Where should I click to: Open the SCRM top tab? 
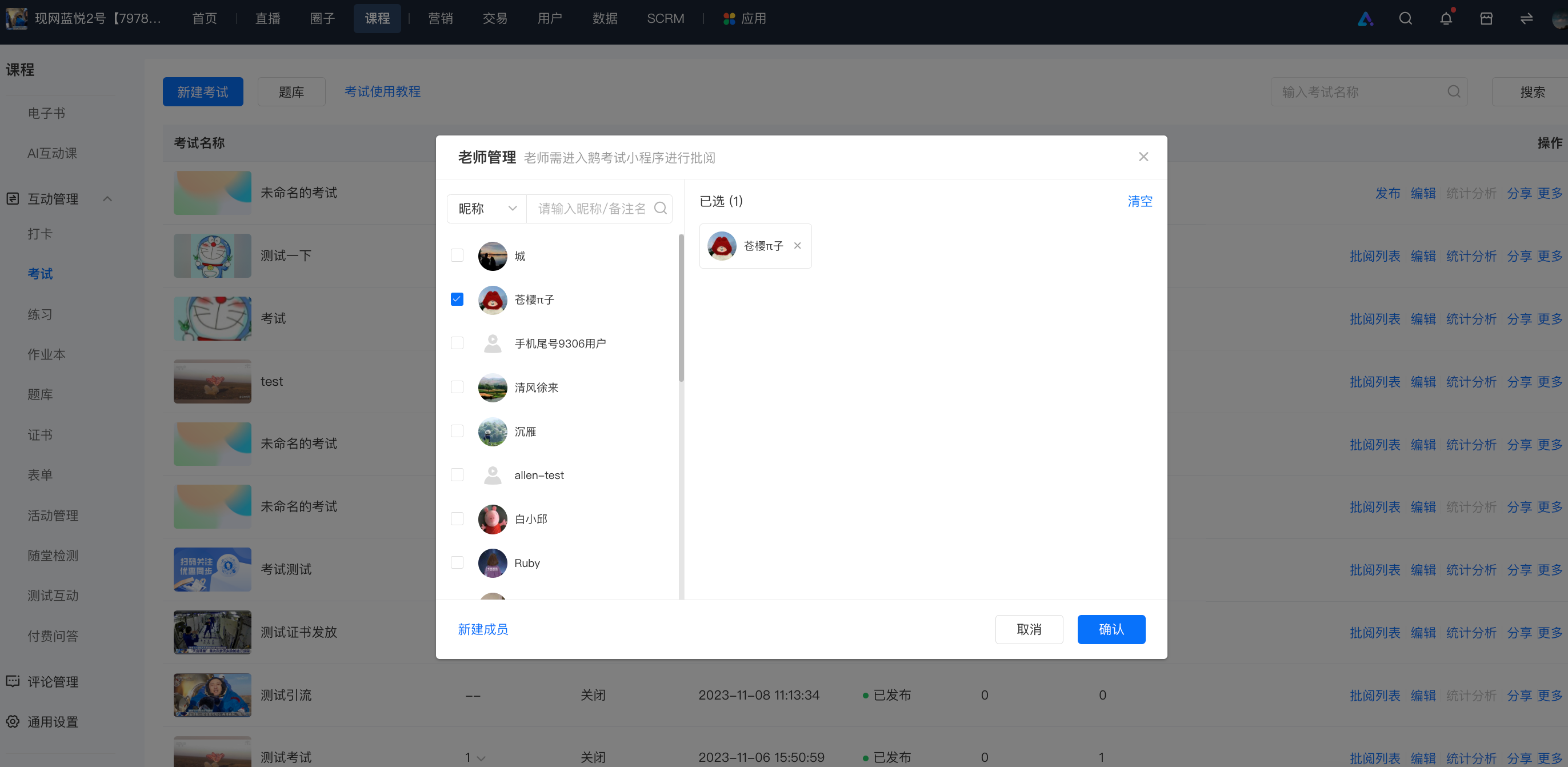(x=665, y=19)
